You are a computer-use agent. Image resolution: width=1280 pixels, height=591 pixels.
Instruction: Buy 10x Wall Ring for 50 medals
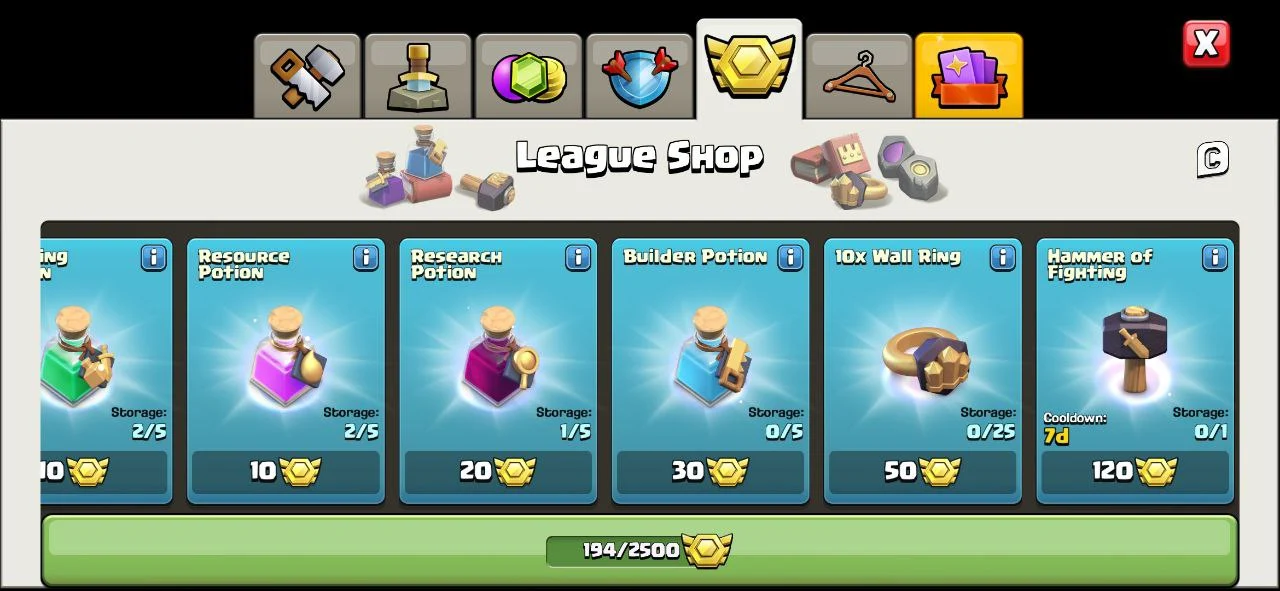click(x=923, y=472)
